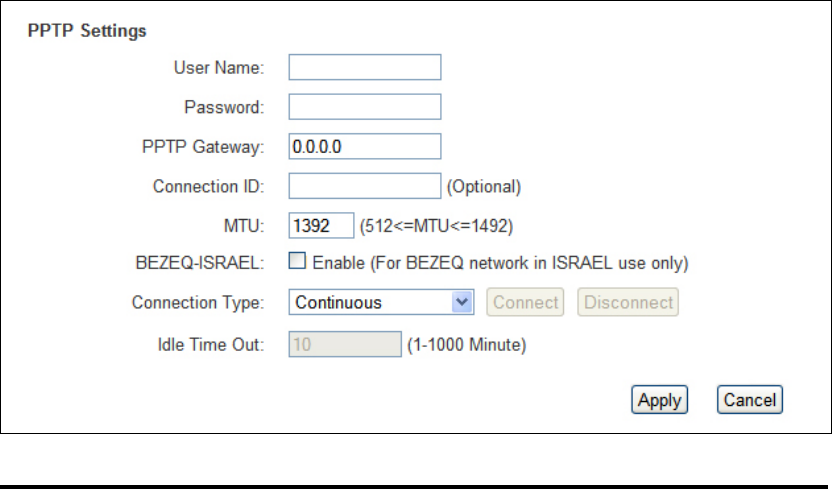Click the greyed-out Disconnect button
832x489 pixels.
pos(628,302)
